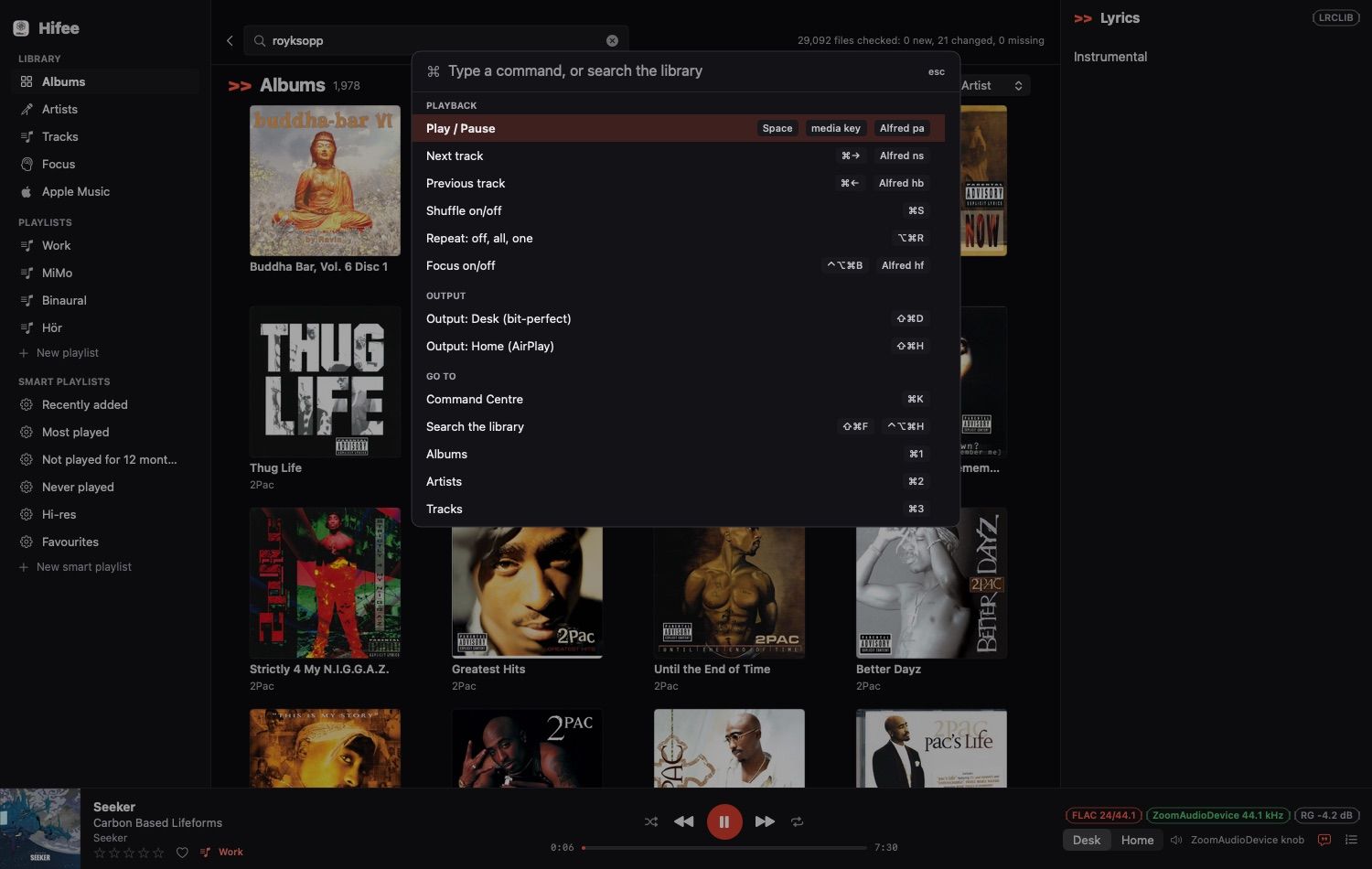
Task: Rate the track with the fifth star
Action: point(159,853)
